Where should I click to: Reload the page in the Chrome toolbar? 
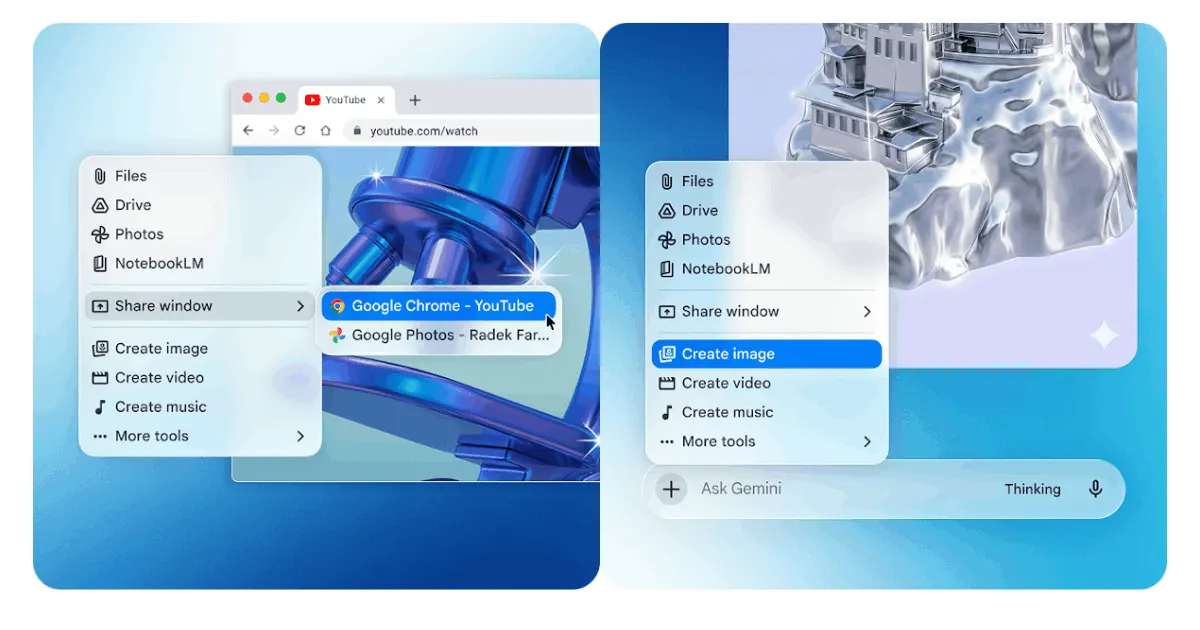pyautogui.click(x=299, y=131)
